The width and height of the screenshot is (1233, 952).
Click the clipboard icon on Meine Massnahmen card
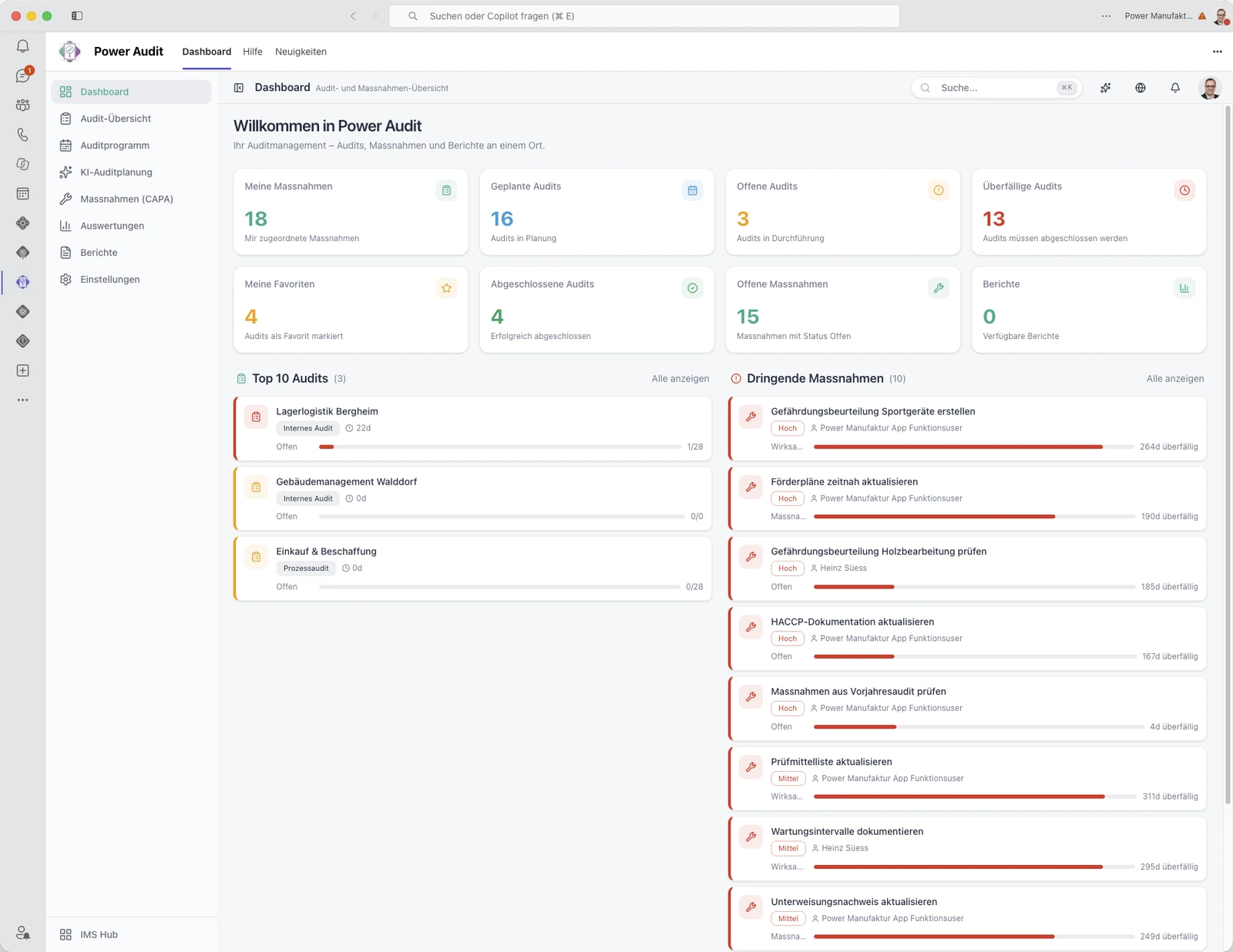[x=446, y=190]
